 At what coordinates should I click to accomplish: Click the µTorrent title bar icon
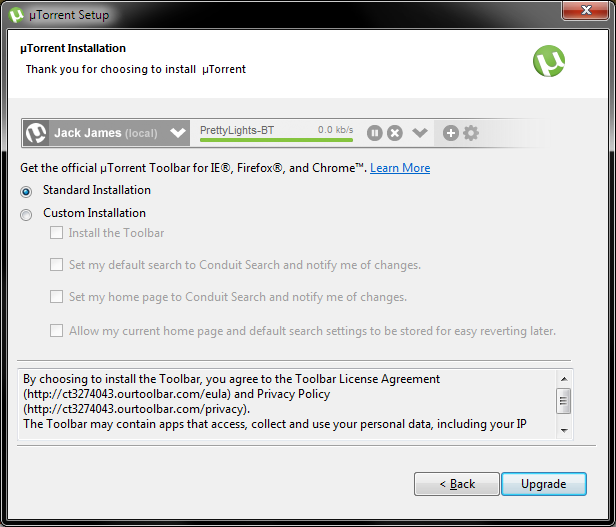(16, 15)
